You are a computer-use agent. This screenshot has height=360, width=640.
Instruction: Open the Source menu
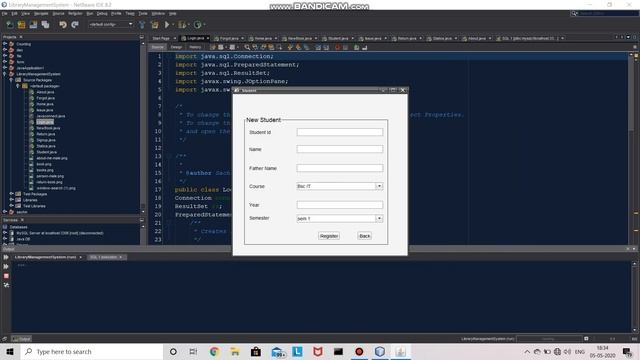coord(58,13)
